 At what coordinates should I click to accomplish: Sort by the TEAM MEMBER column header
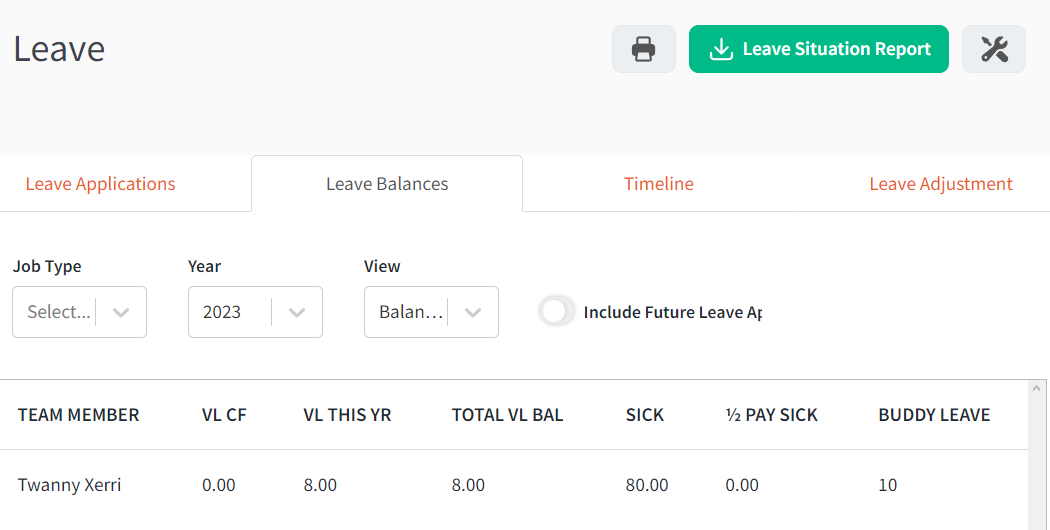78,415
